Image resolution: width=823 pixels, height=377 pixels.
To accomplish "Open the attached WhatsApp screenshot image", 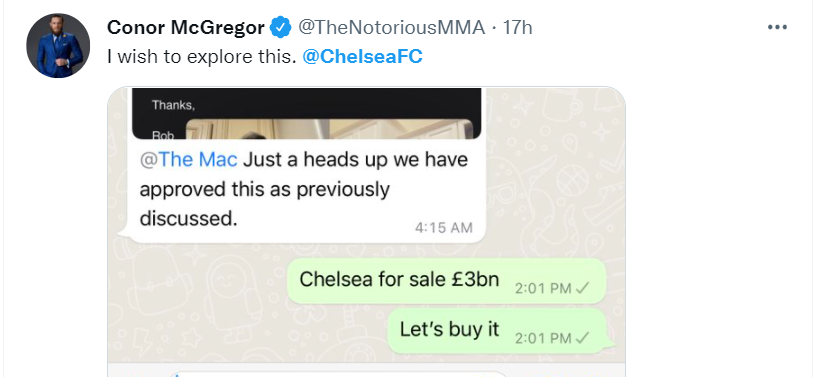I will click(366, 232).
